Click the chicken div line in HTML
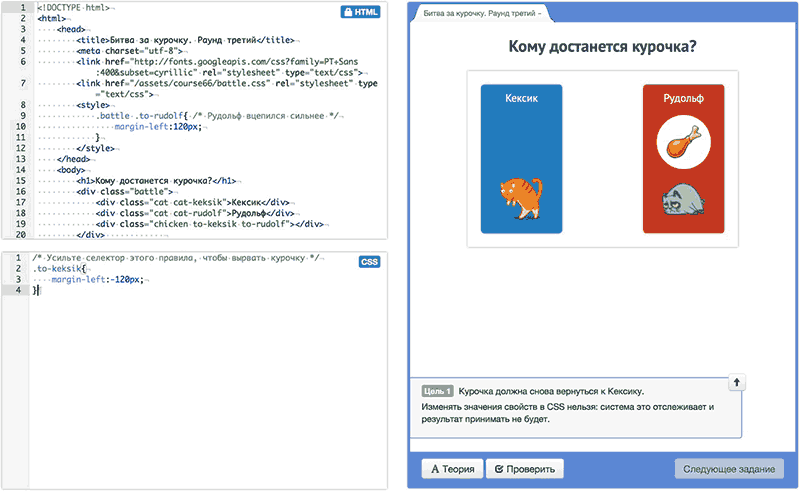800x491 pixels. [210, 224]
